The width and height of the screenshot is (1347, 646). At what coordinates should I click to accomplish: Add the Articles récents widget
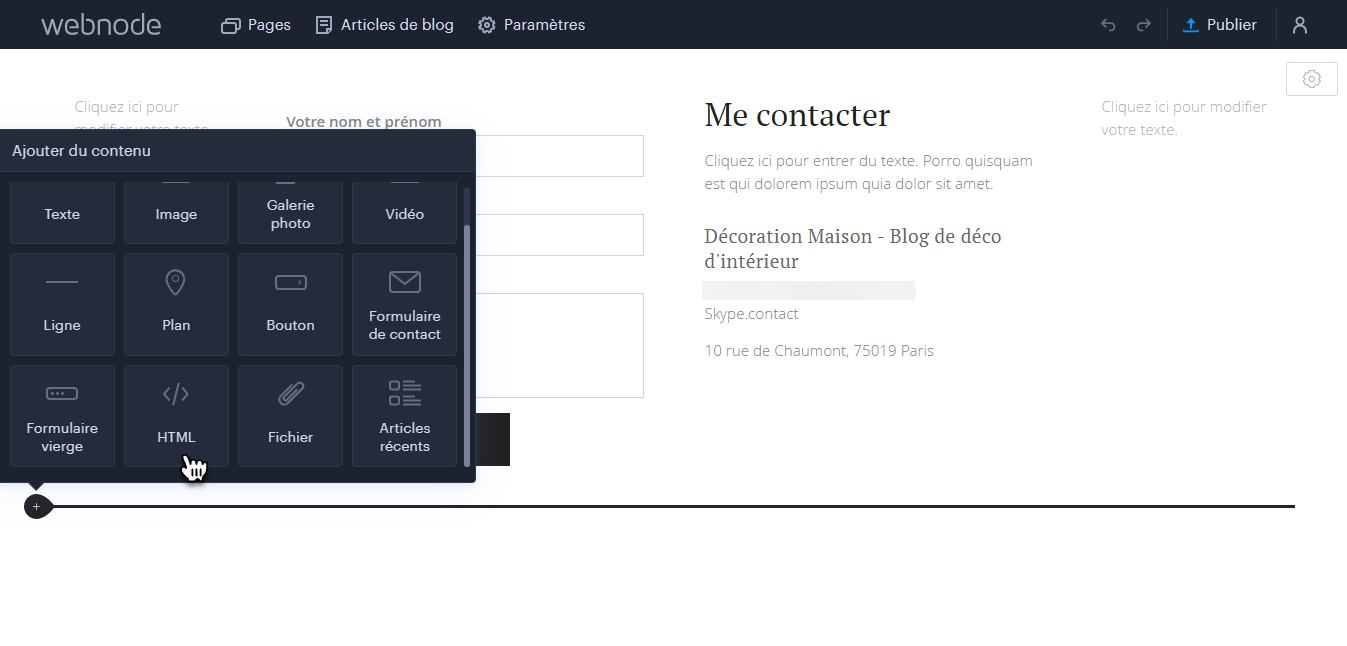[x=404, y=415]
